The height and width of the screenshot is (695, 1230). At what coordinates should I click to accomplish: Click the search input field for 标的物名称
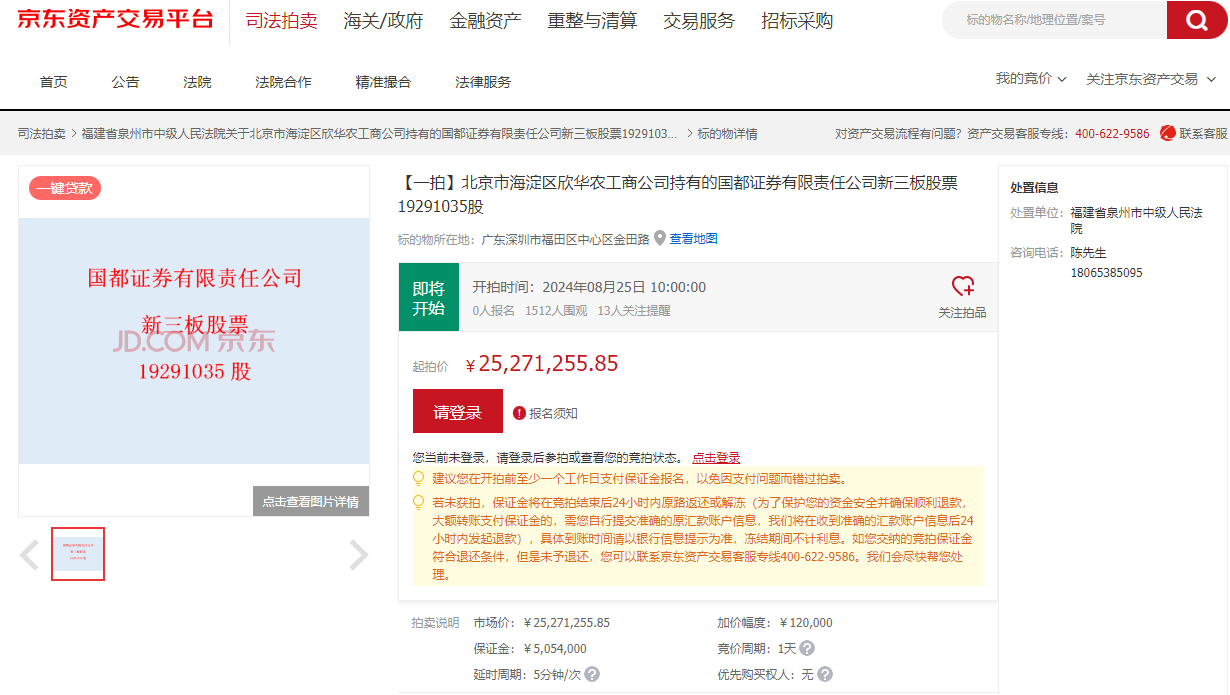tap(1055, 20)
